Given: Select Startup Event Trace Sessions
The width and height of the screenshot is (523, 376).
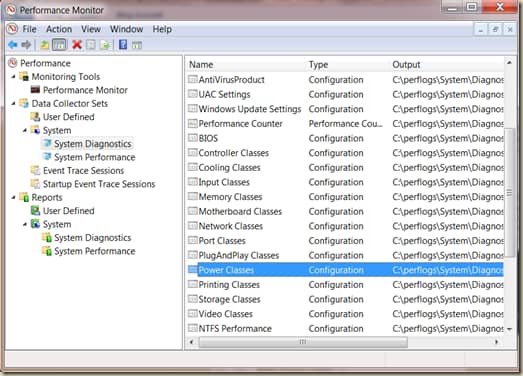Looking at the screenshot, I should click(99, 184).
